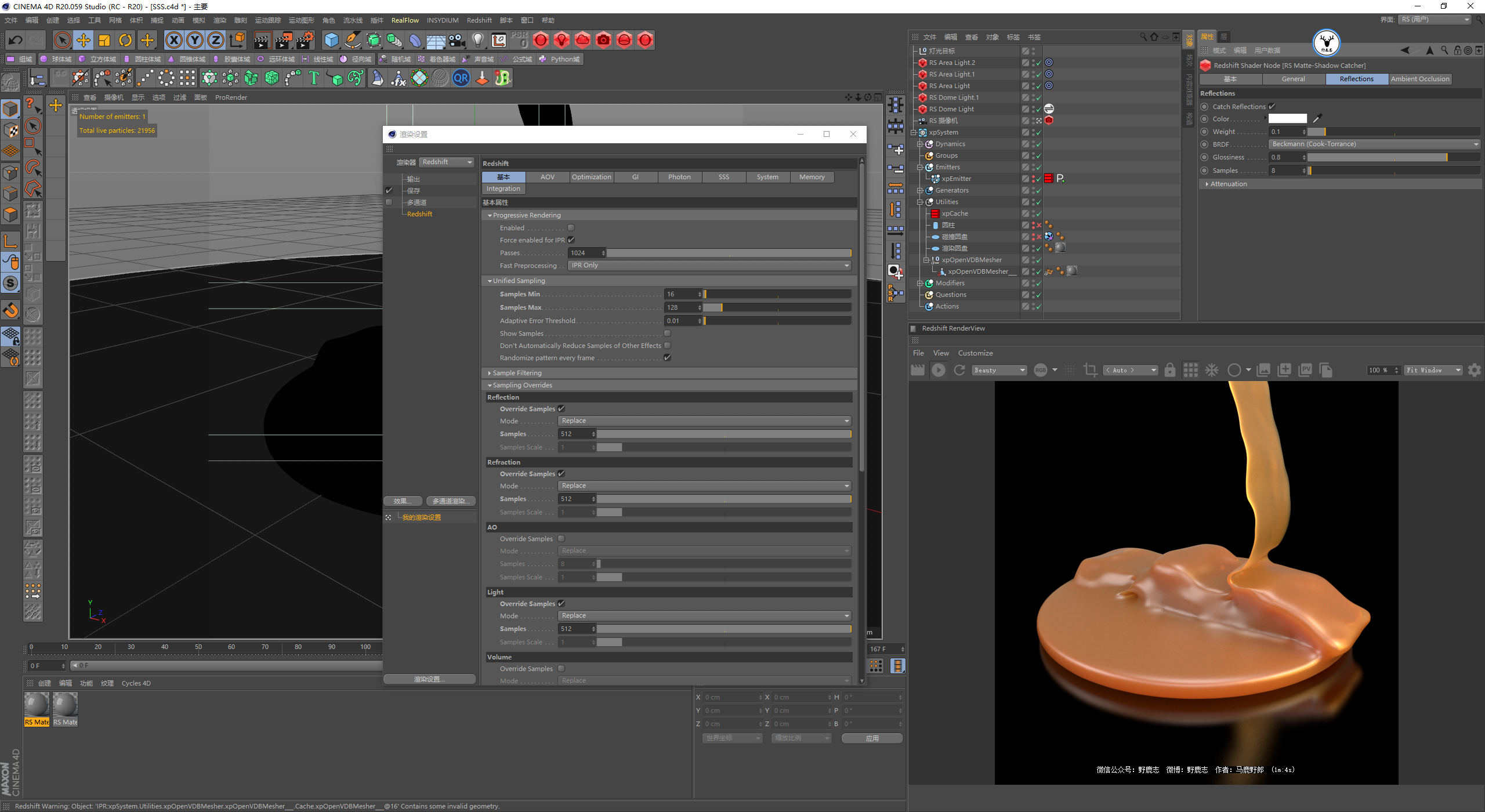Expand the Sample Filtering section

[x=516, y=373]
